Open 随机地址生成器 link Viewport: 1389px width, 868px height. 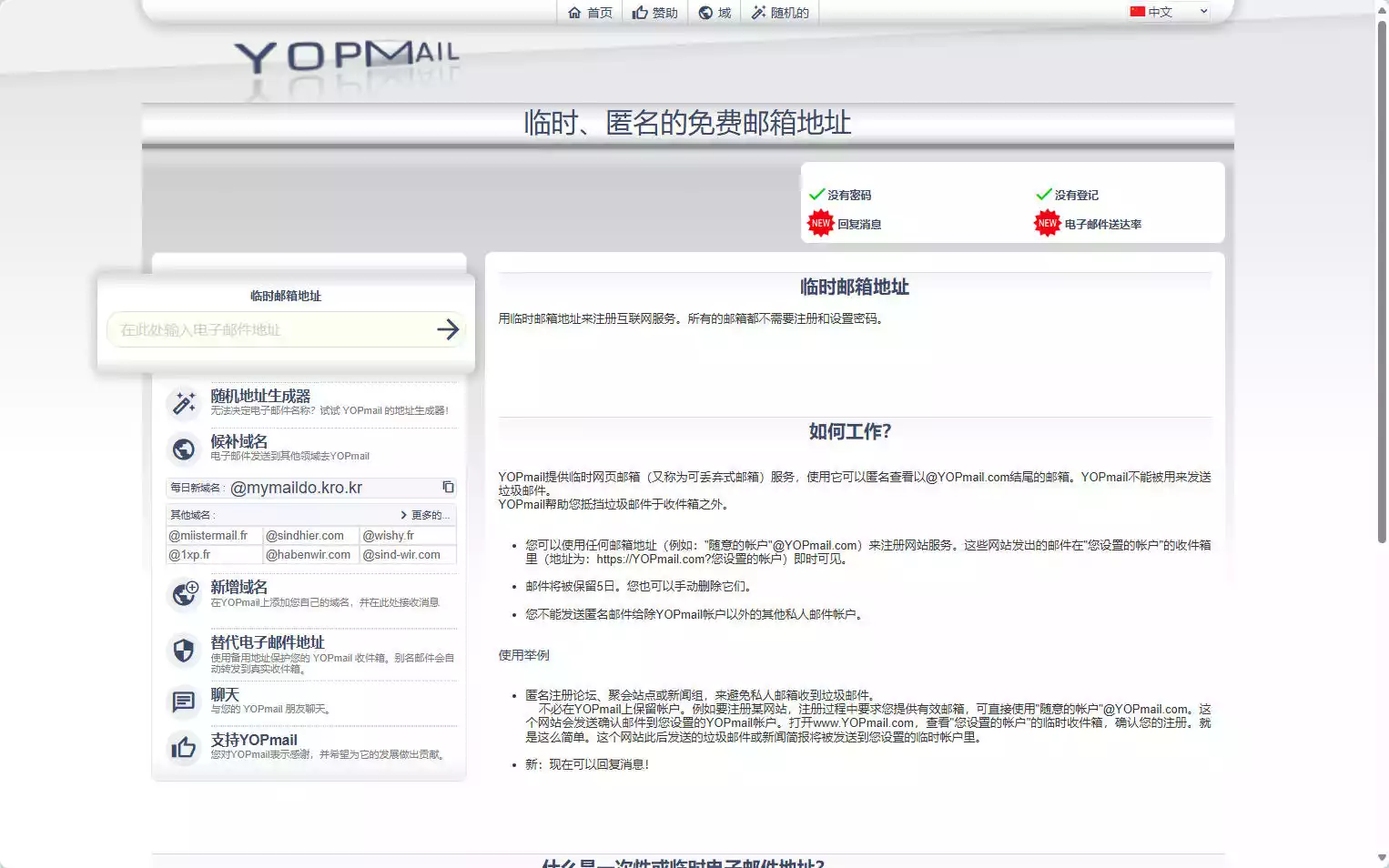[260, 396]
